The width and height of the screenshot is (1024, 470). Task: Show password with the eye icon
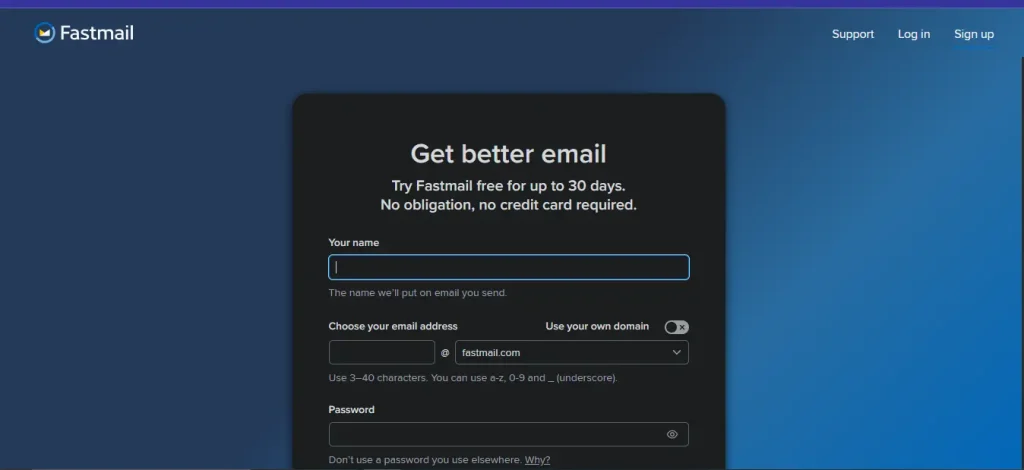pyautogui.click(x=672, y=434)
